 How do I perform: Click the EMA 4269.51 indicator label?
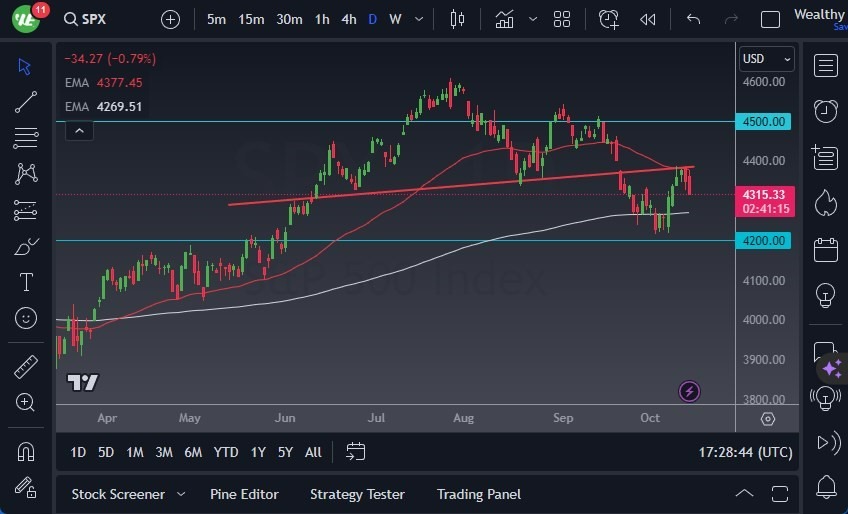(x=103, y=107)
